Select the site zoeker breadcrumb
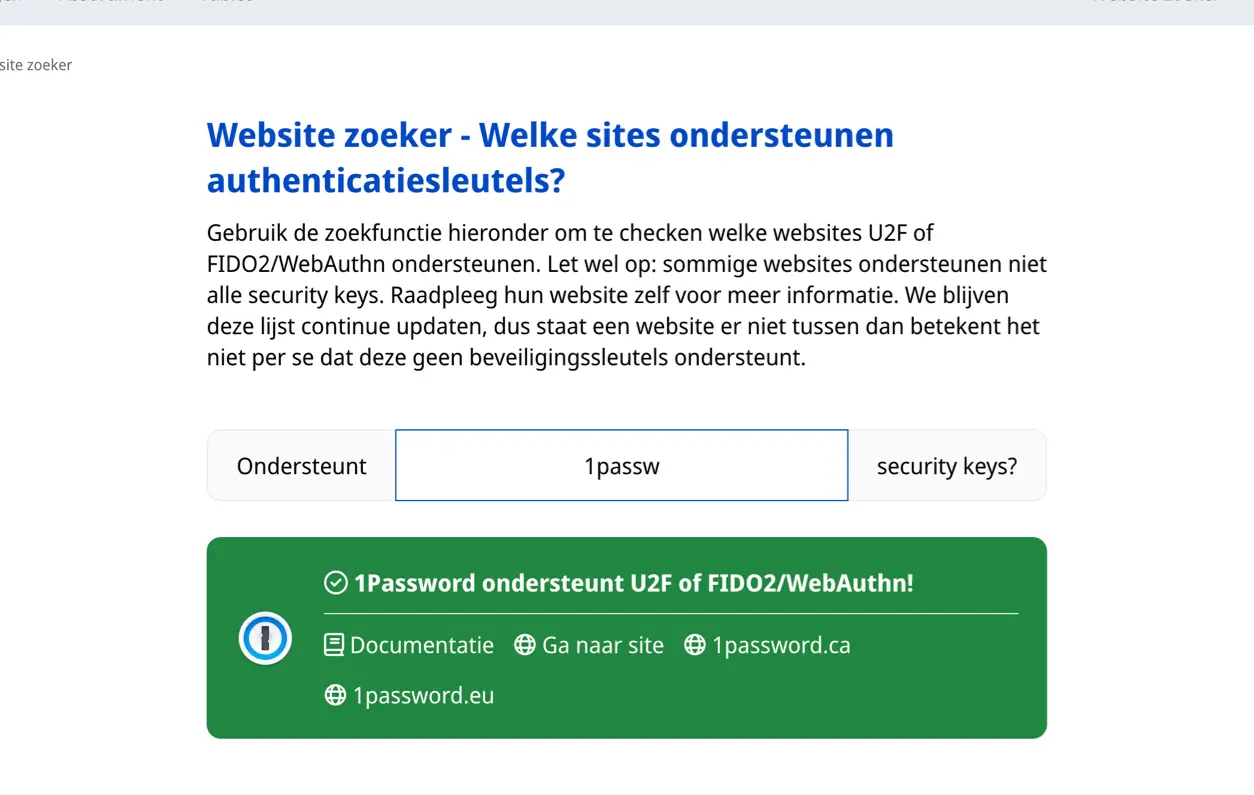 pos(36,65)
